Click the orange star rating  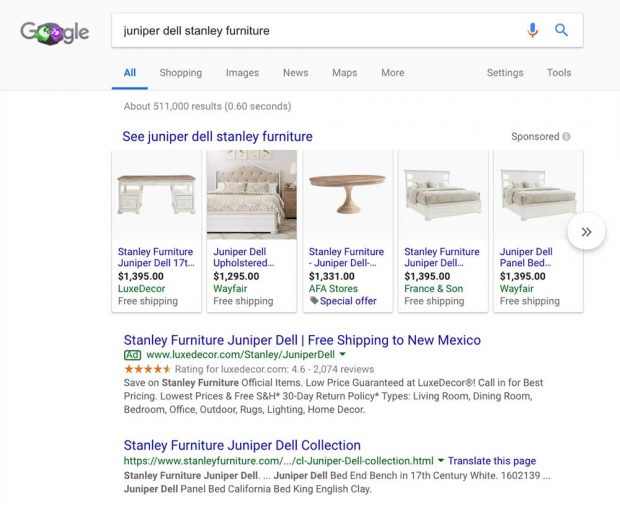(147, 369)
